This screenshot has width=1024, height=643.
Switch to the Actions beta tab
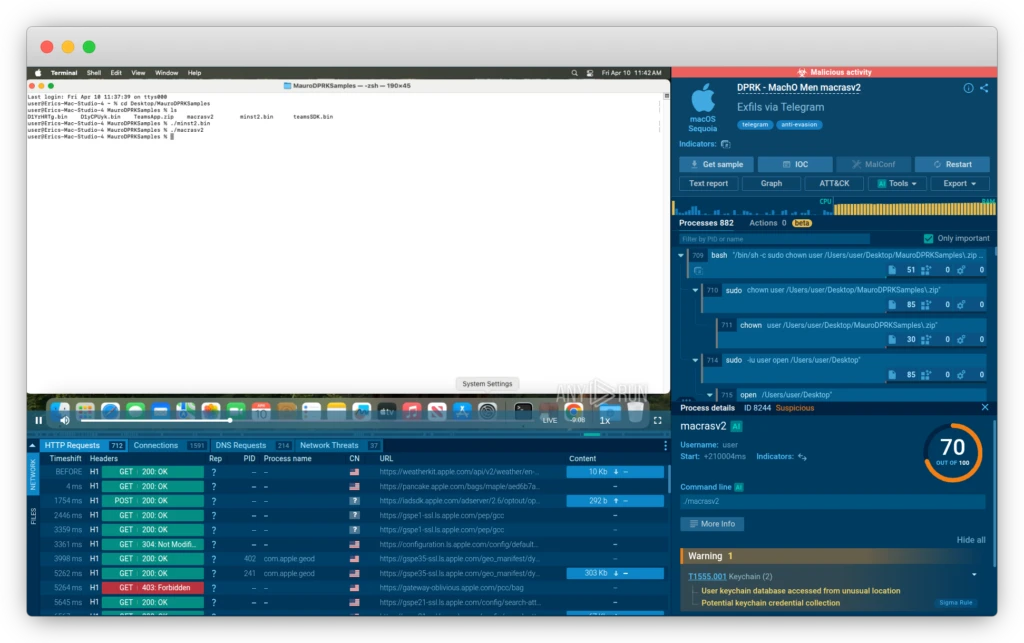pyautogui.click(x=780, y=223)
